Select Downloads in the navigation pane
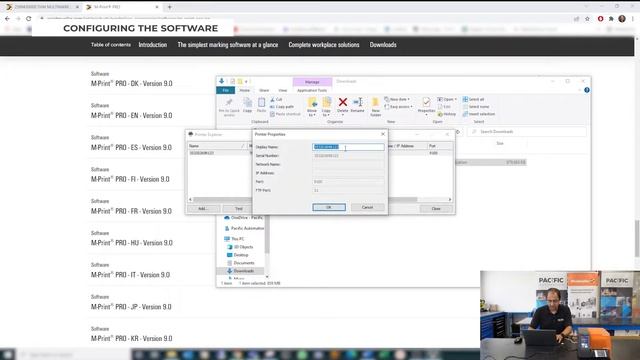640x360 pixels. [241, 271]
